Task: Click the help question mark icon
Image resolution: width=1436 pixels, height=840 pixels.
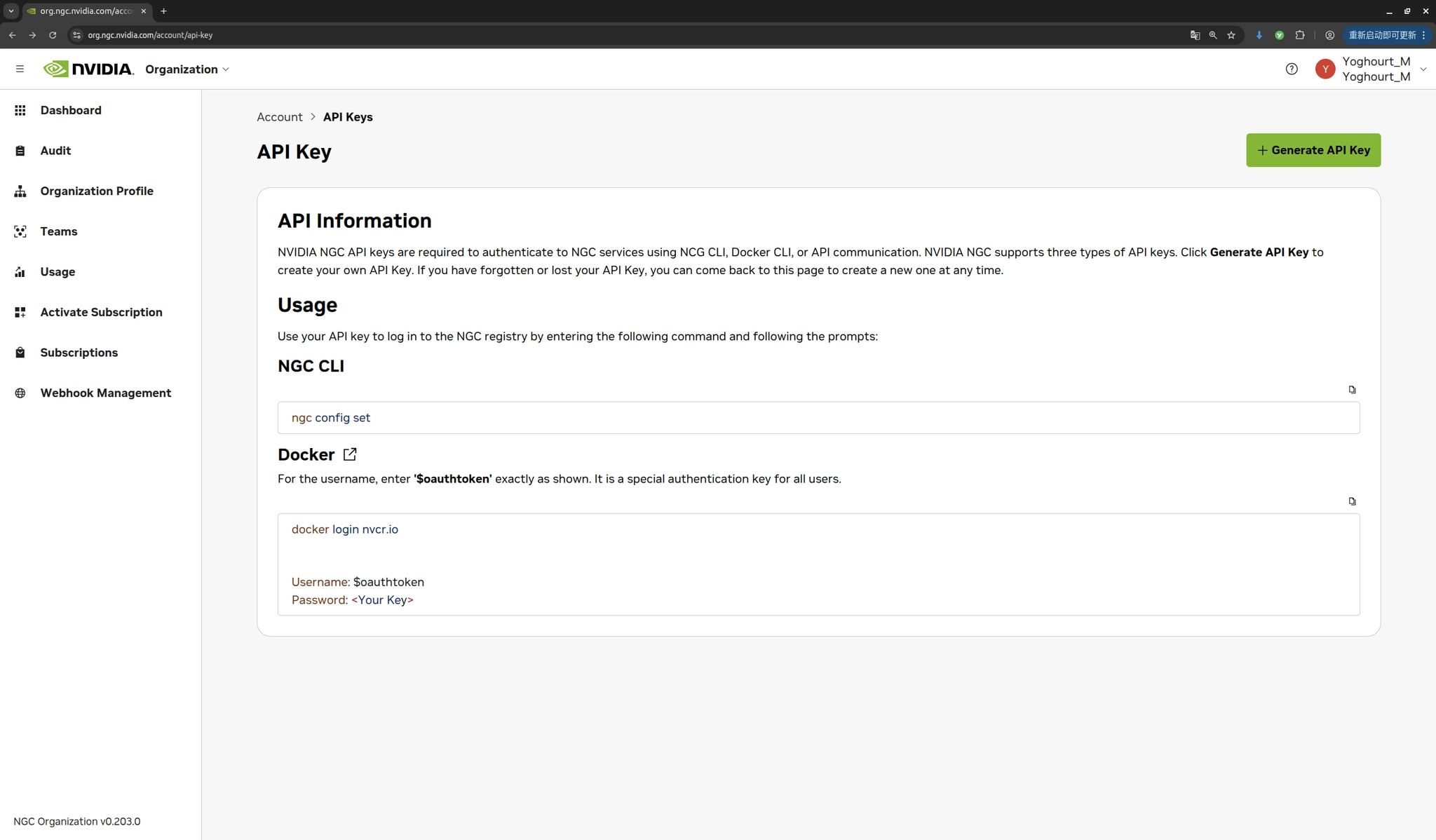Action: (1292, 69)
